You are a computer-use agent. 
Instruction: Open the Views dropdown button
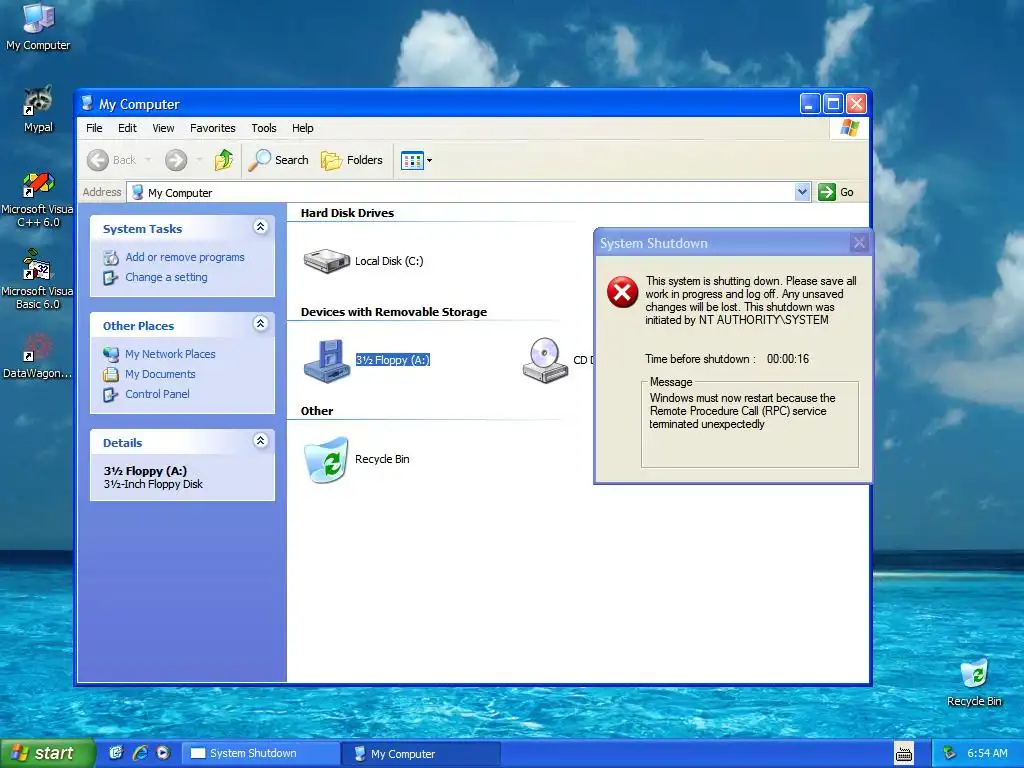click(416, 160)
